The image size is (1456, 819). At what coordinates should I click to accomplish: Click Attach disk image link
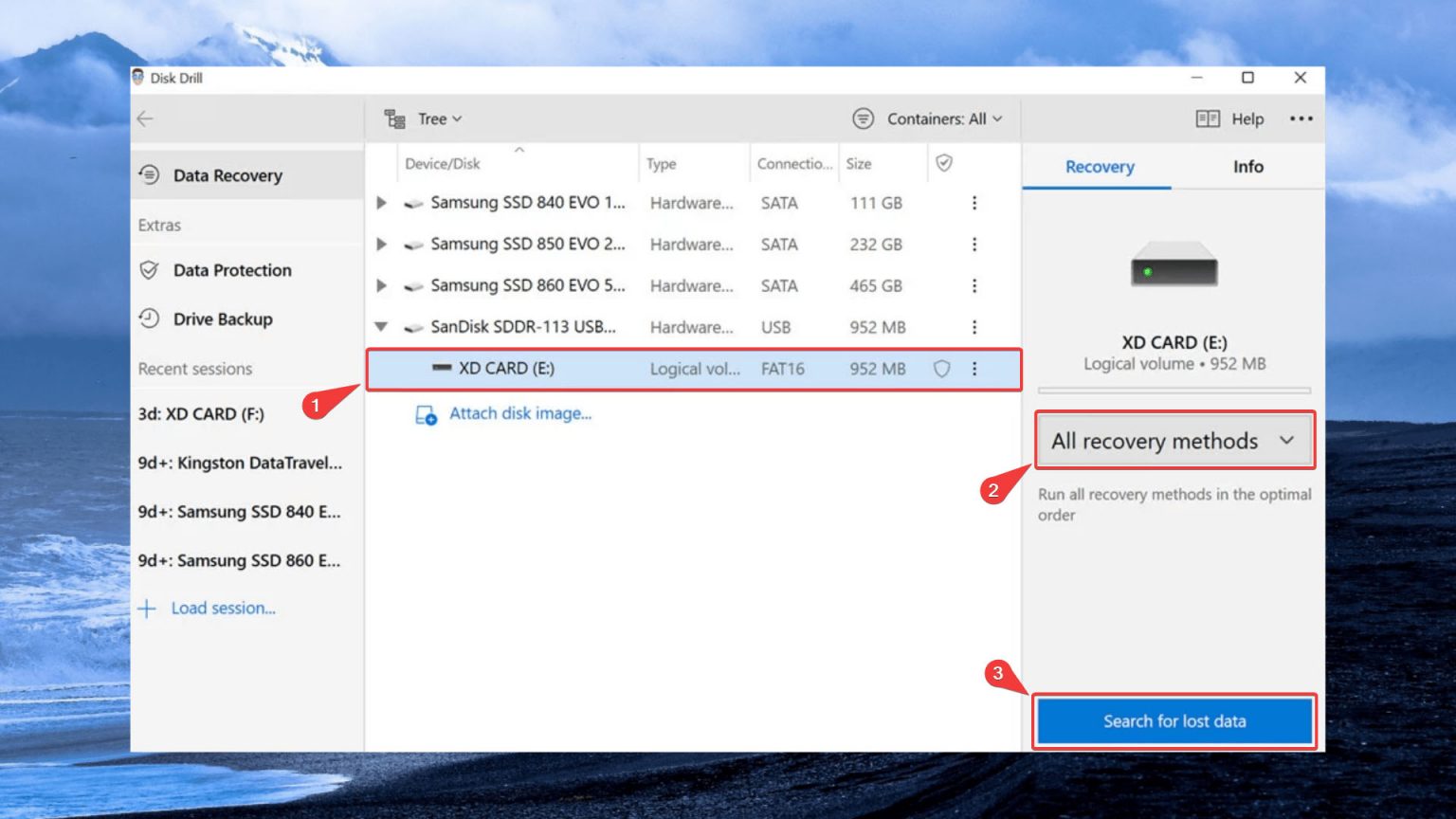click(520, 413)
